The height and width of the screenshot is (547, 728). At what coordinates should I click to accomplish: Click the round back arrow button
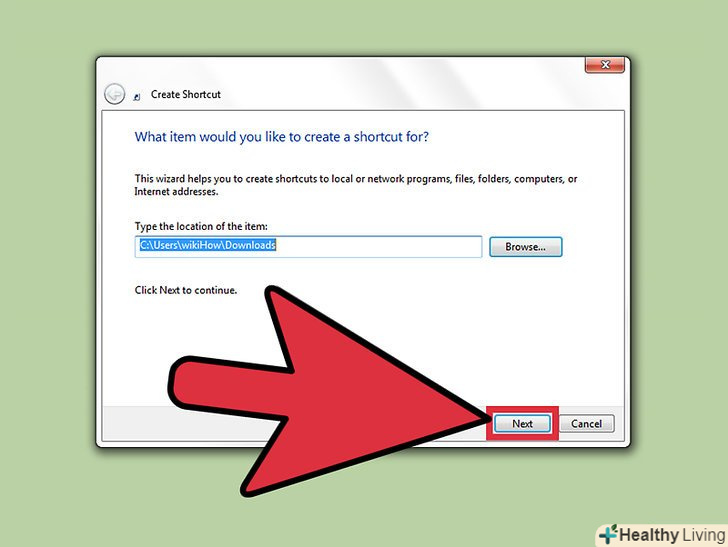point(114,94)
